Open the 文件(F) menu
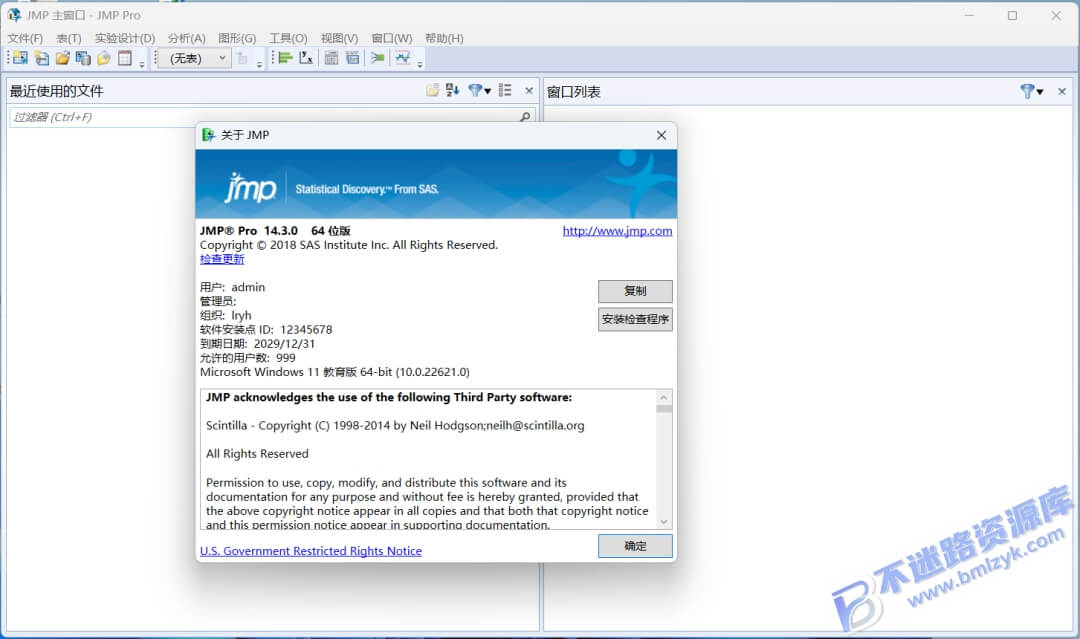1080x639 pixels. coord(25,39)
